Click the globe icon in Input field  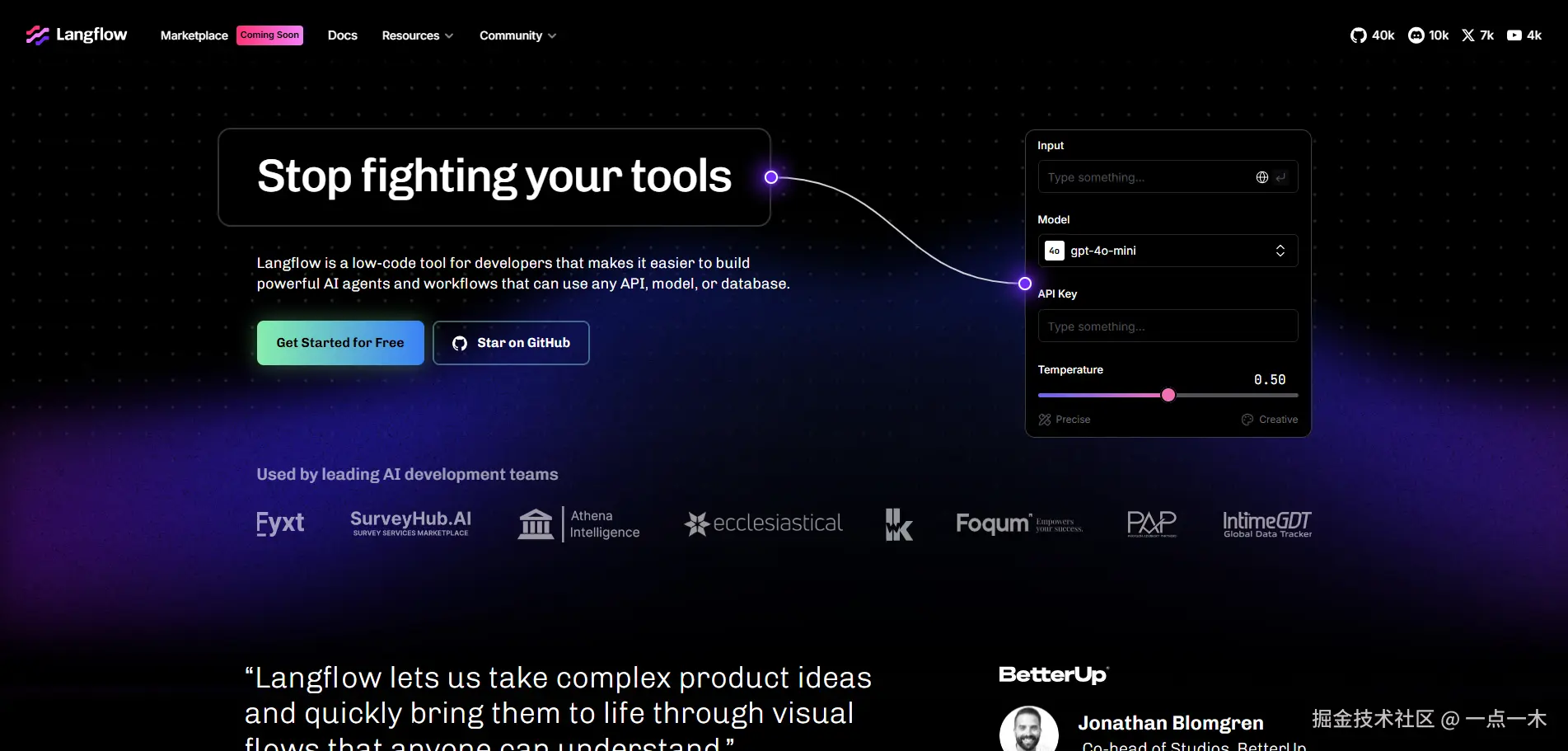(x=1261, y=177)
